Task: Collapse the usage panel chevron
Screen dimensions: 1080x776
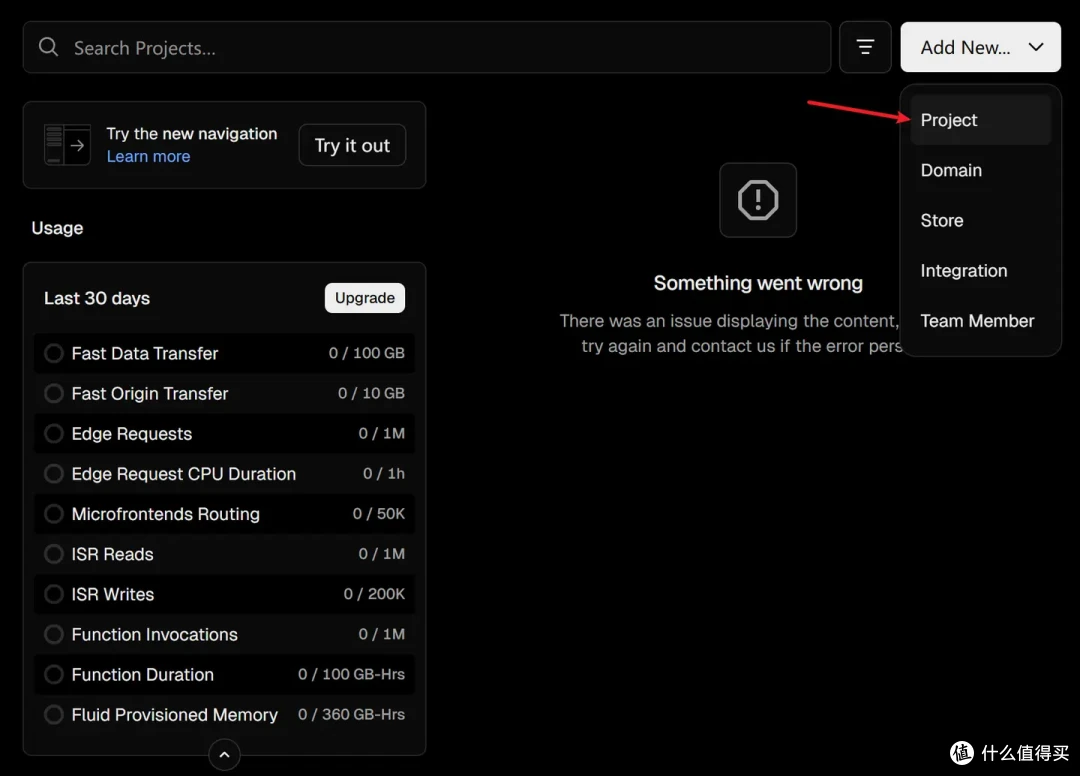Action: [x=225, y=755]
